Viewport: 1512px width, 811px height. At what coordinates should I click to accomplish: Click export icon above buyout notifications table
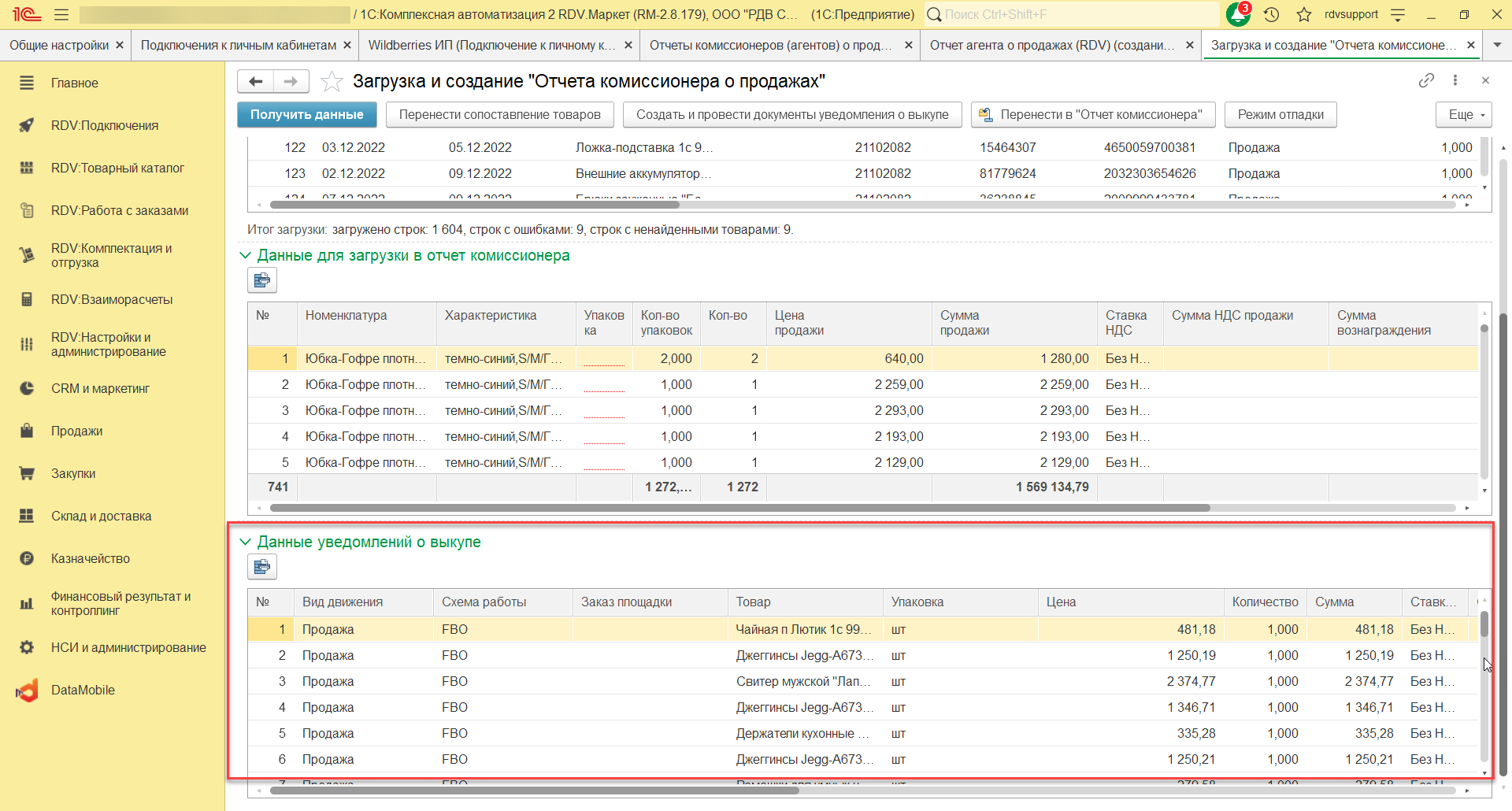tap(262, 567)
